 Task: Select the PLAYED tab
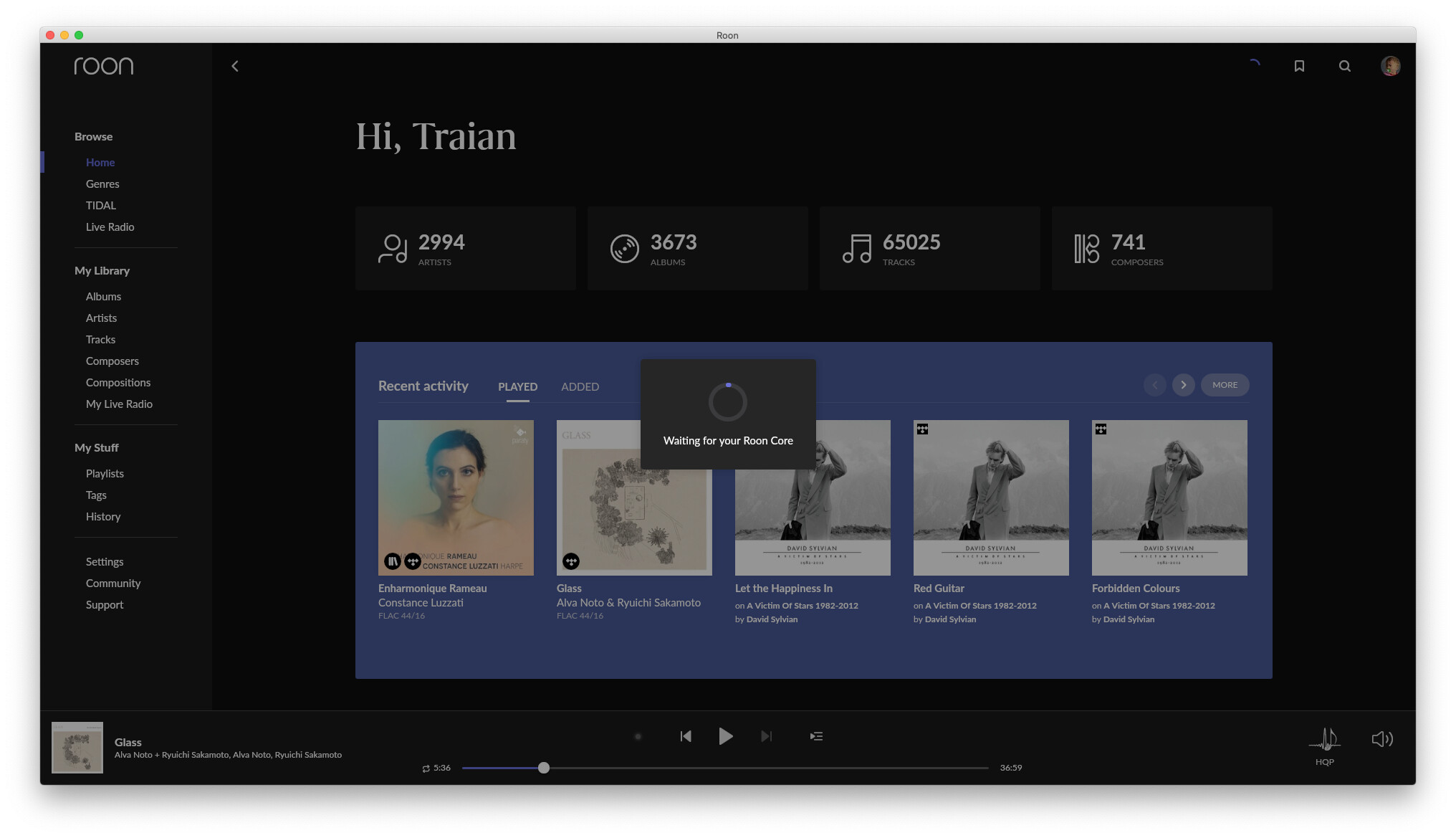click(517, 386)
